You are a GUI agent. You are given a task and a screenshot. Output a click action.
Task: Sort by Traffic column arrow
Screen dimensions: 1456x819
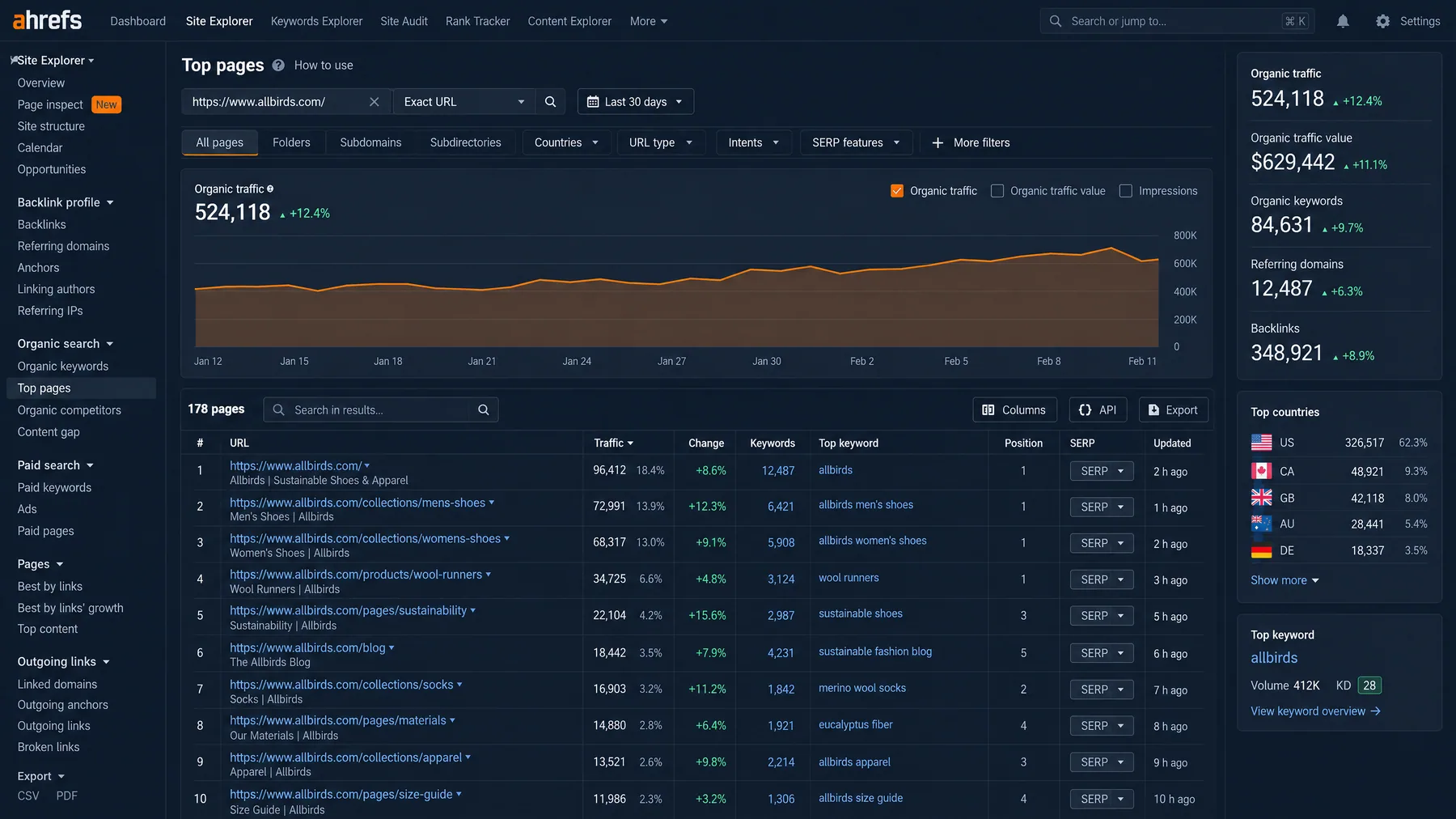tap(630, 443)
